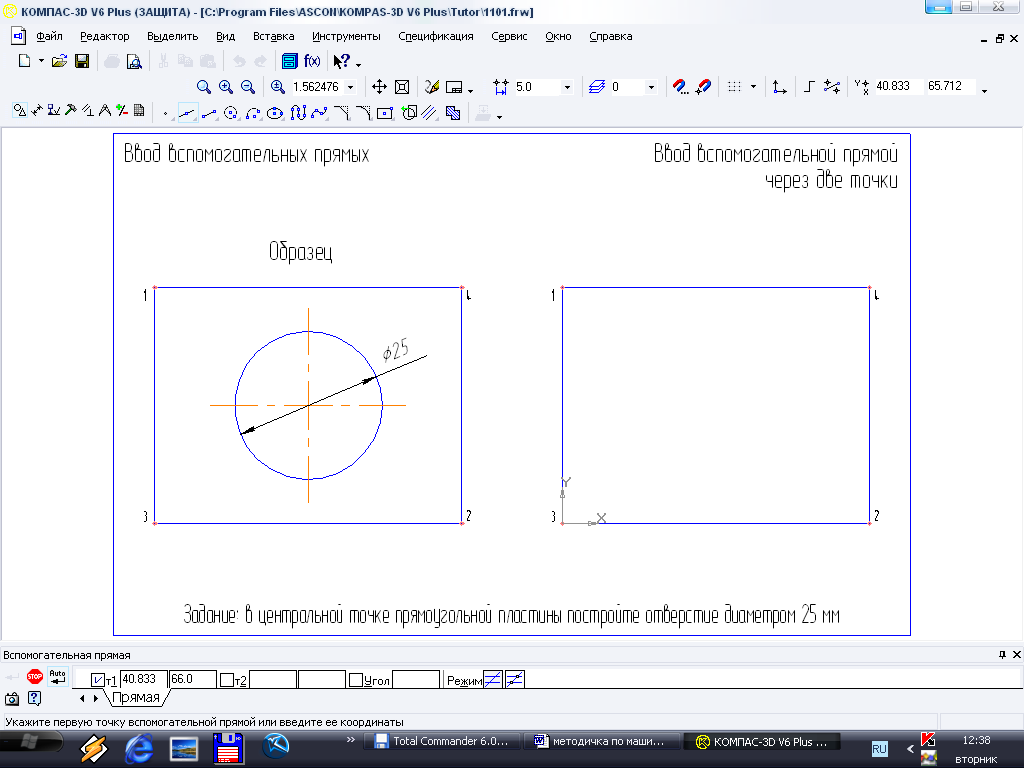Activate the pan view tool
This screenshot has height=768, width=1024.
(379, 87)
